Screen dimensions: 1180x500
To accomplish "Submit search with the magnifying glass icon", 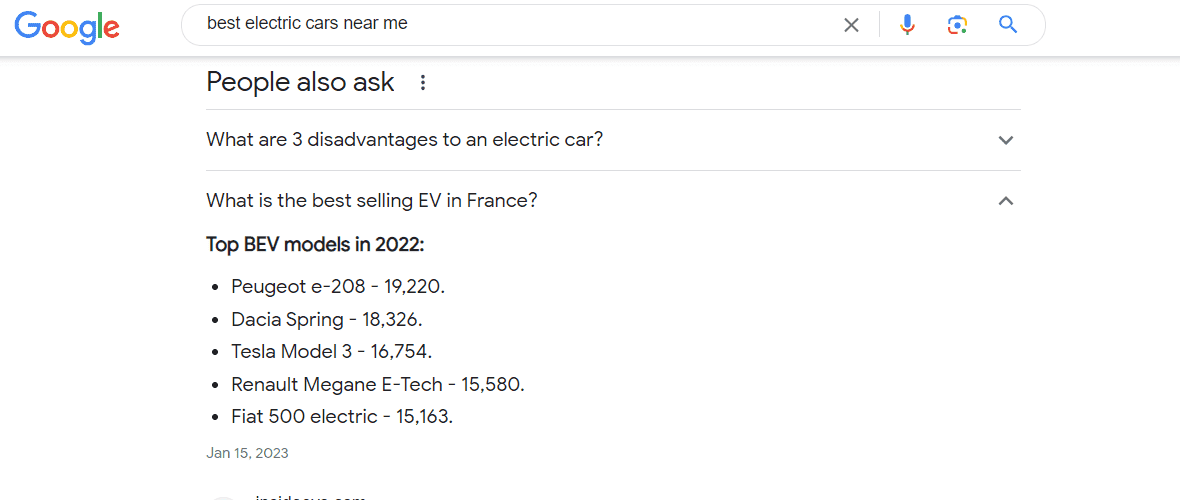I will [1008, 25].
